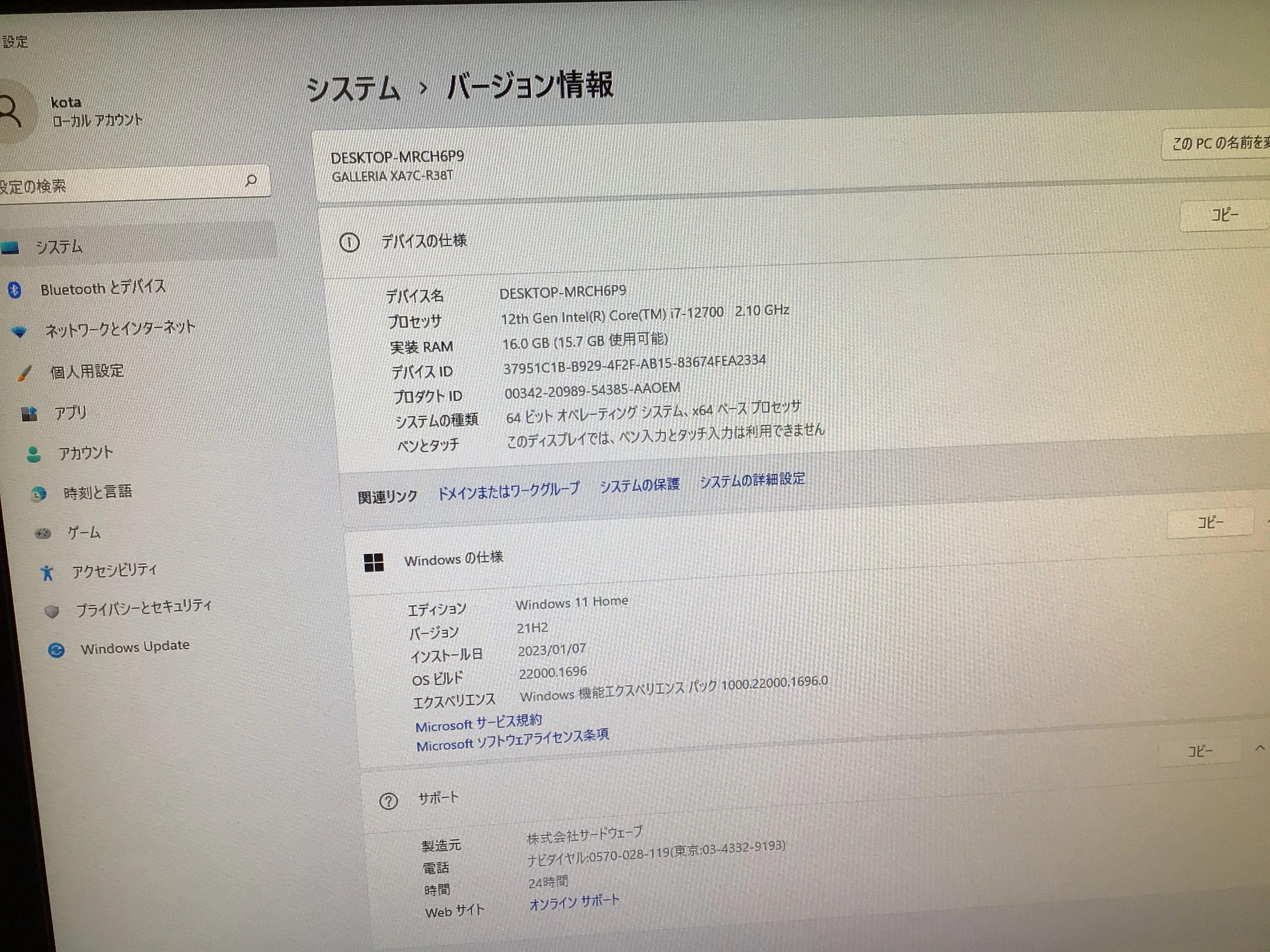
Task: Click the サポート section header
Action: 439,798
